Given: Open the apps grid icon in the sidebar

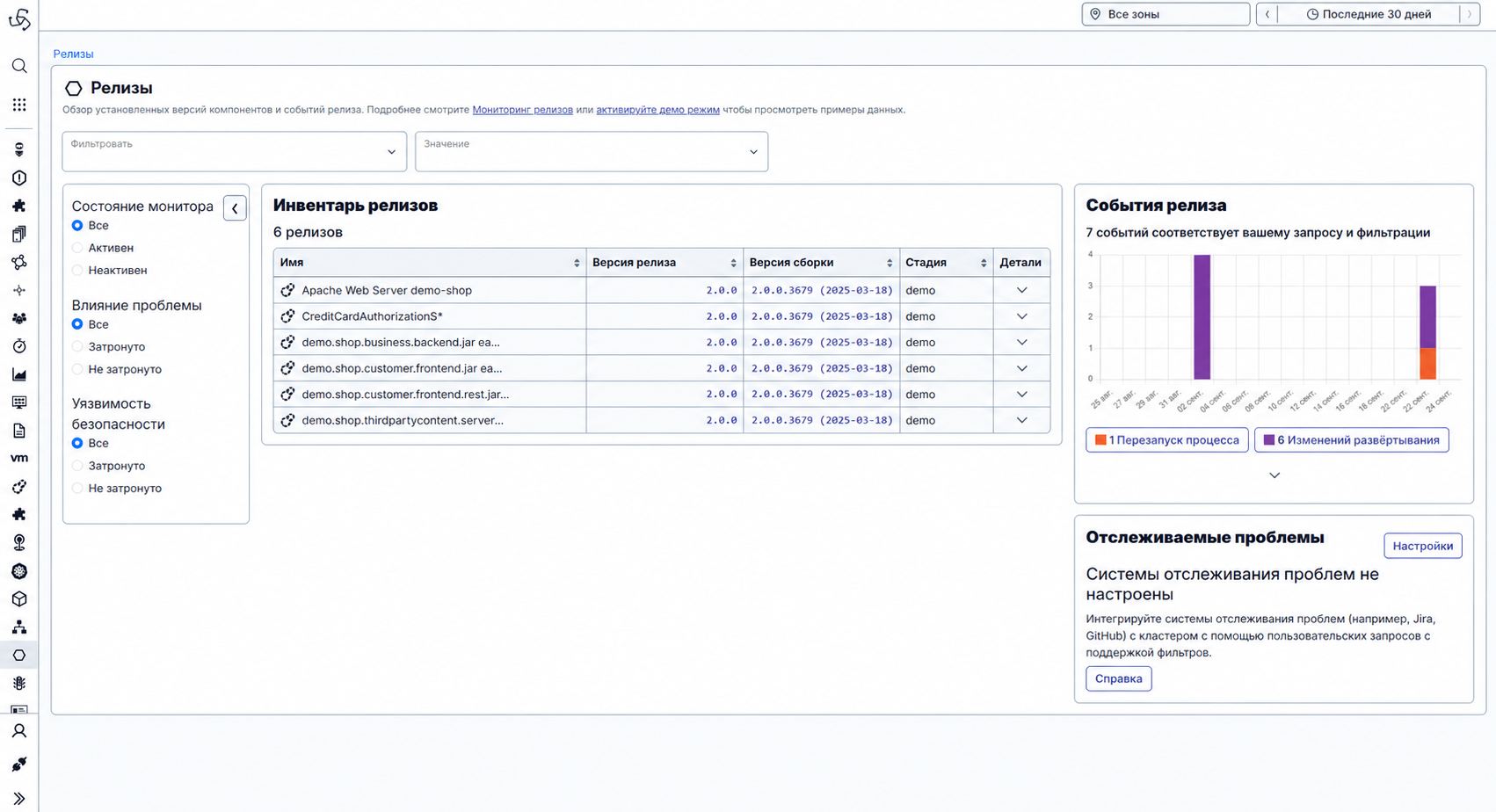Looking at the screenshot, I should click(x=19, y=105).
